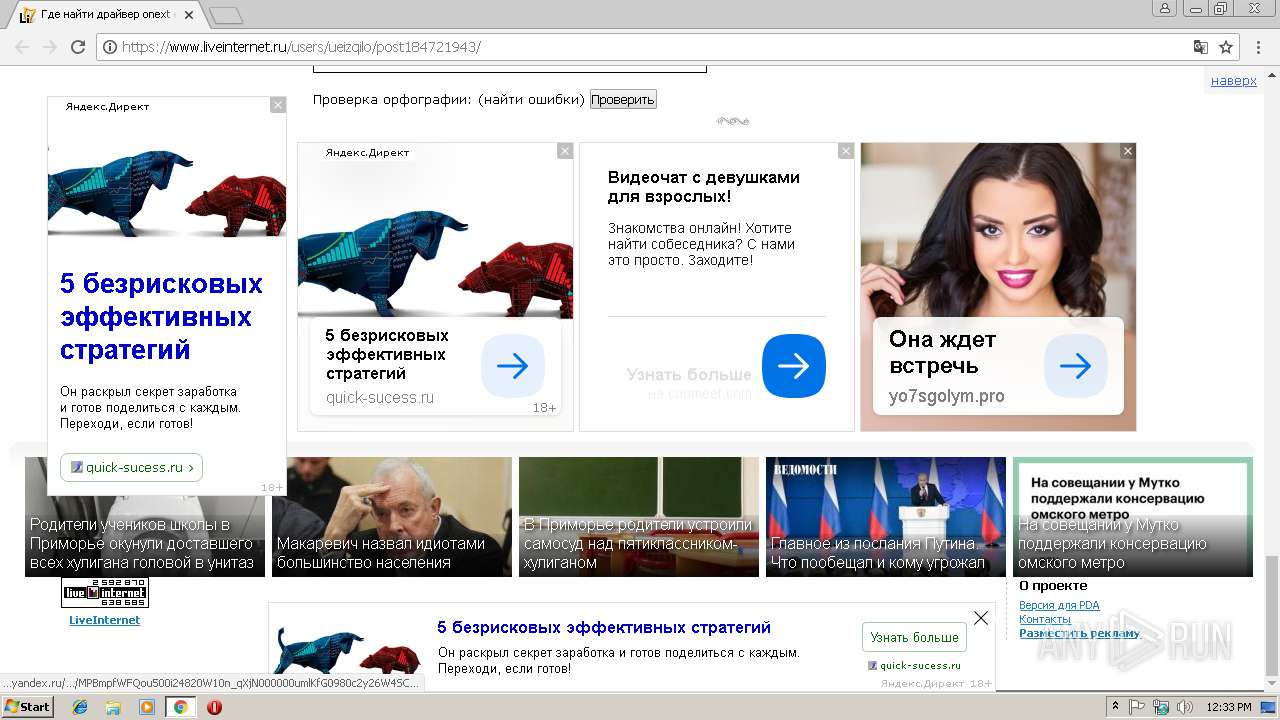Click the network icon in the system tray

pos(1161,707)
